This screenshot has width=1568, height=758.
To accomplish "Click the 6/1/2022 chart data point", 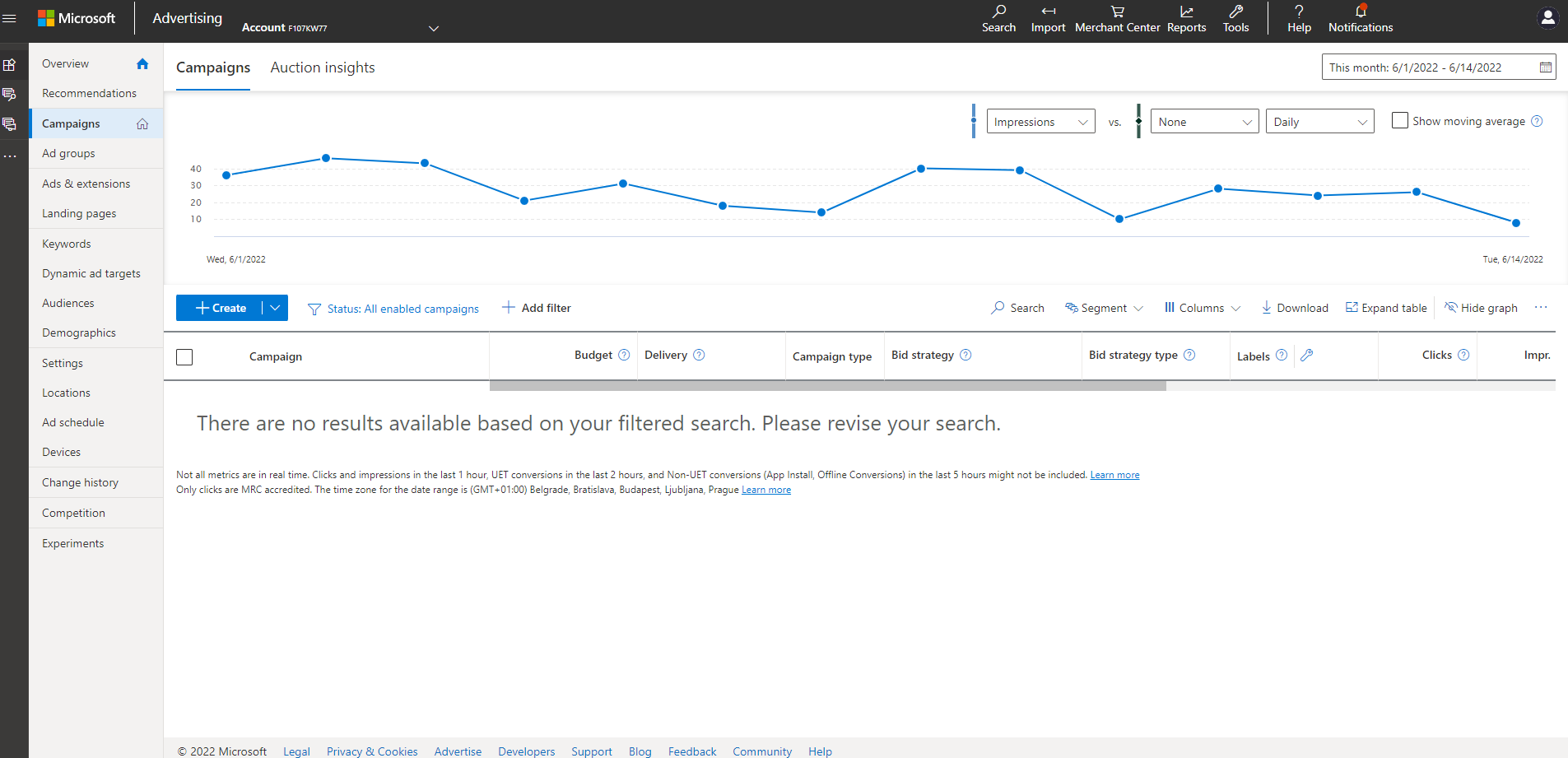I will 226,175.
